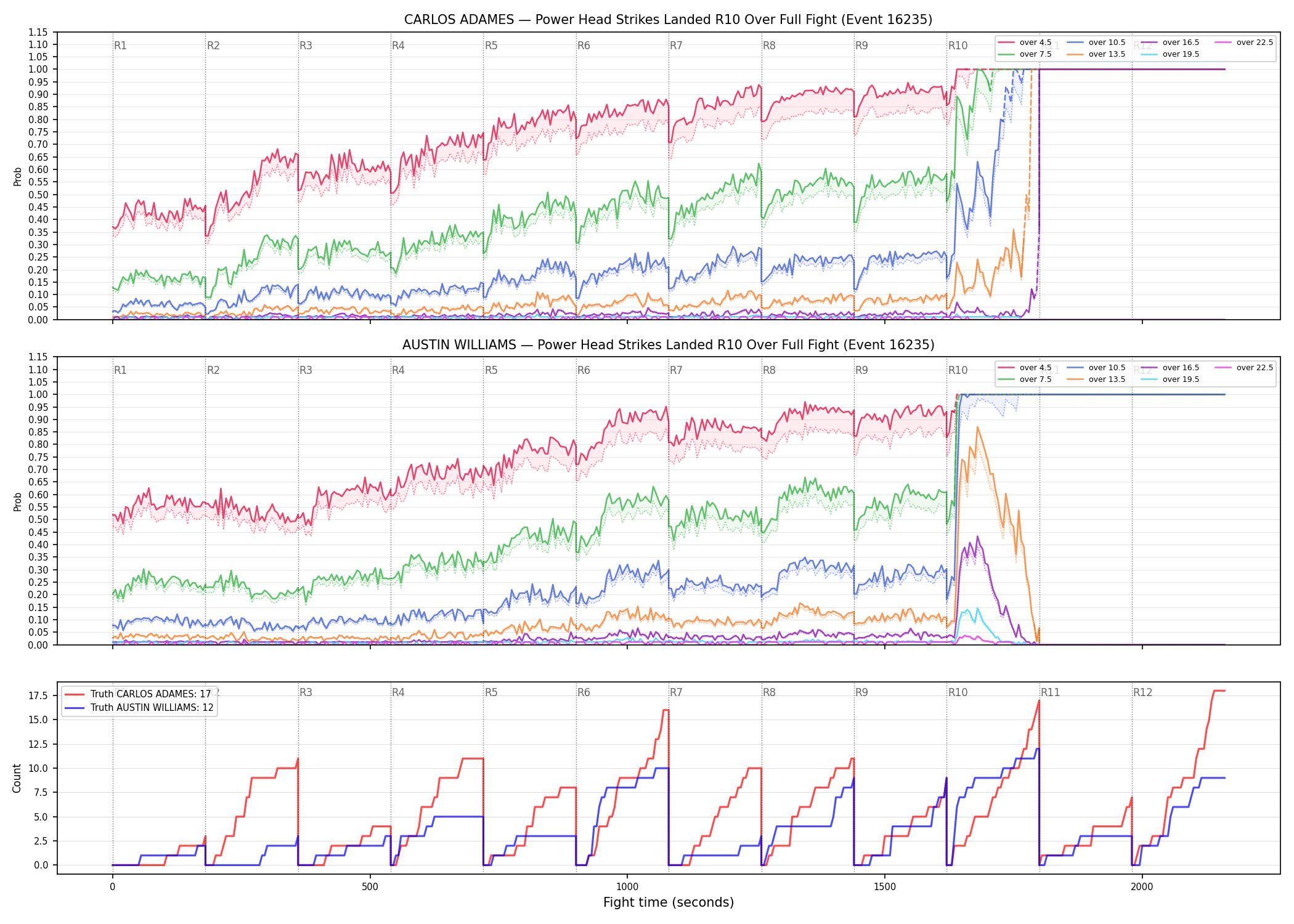
Task: Click the 500 tick on the fight time axis
Action: tap(370, 887)
